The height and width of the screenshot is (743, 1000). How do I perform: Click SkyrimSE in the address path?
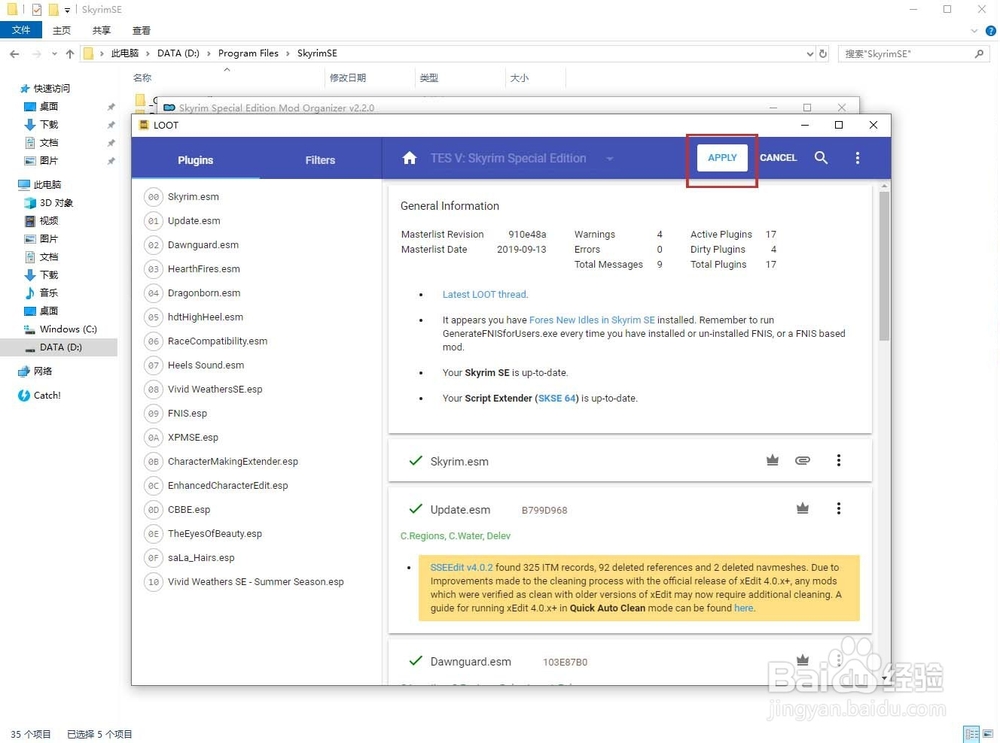tap(317, 54)
